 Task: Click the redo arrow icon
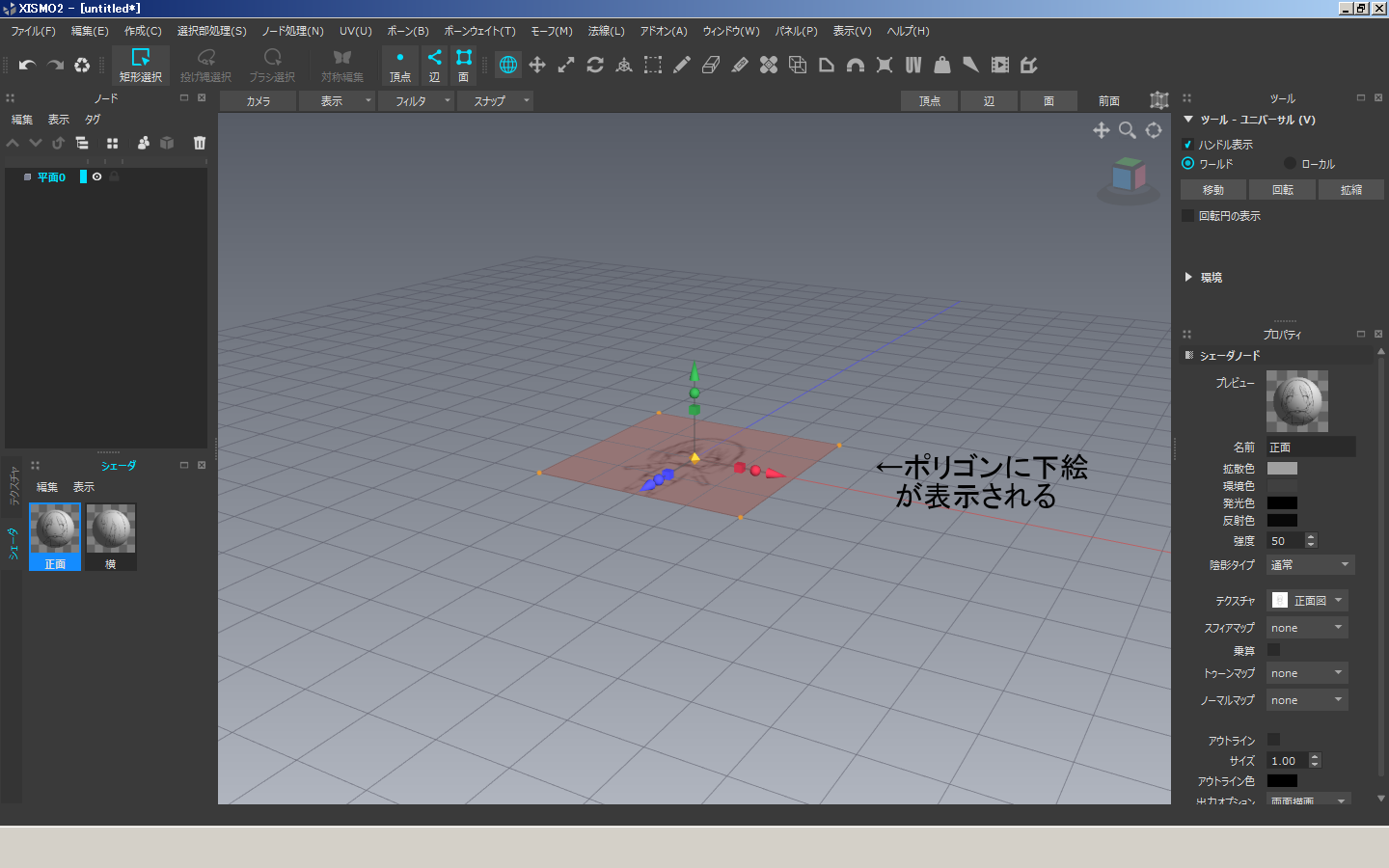(x=55, y=66)
